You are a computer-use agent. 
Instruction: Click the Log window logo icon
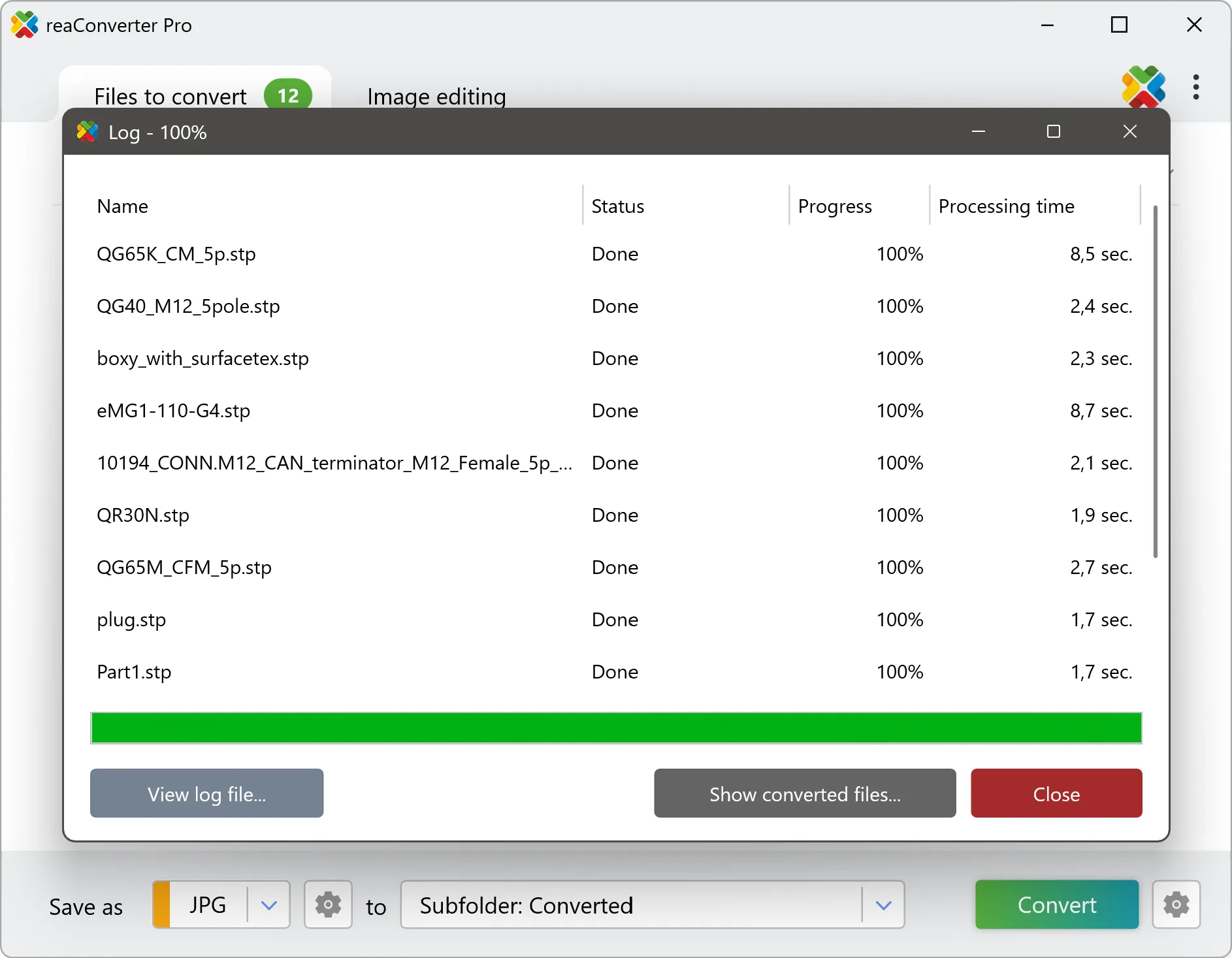(x=88, y=132)
